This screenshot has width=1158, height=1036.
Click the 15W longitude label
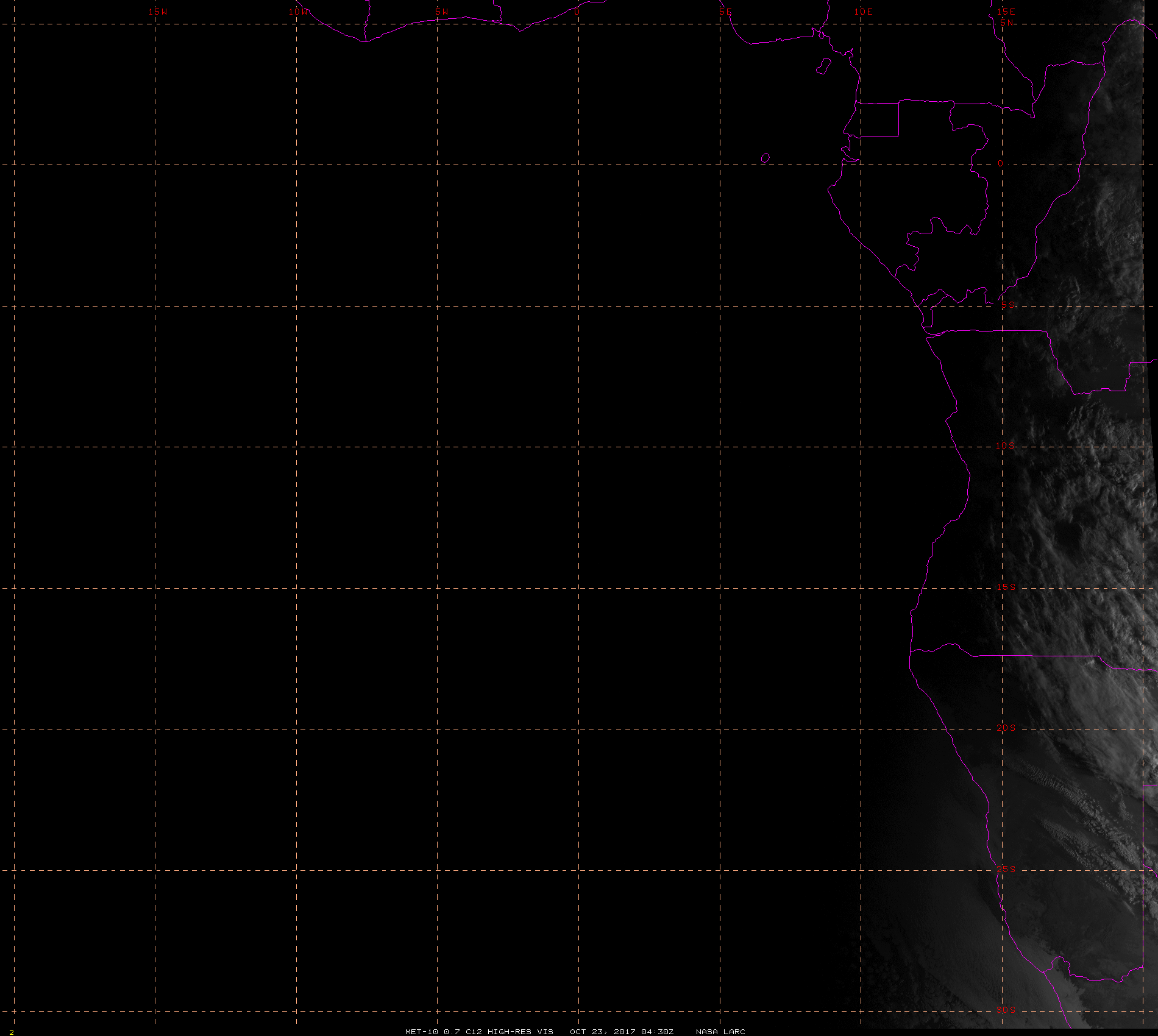158,12
